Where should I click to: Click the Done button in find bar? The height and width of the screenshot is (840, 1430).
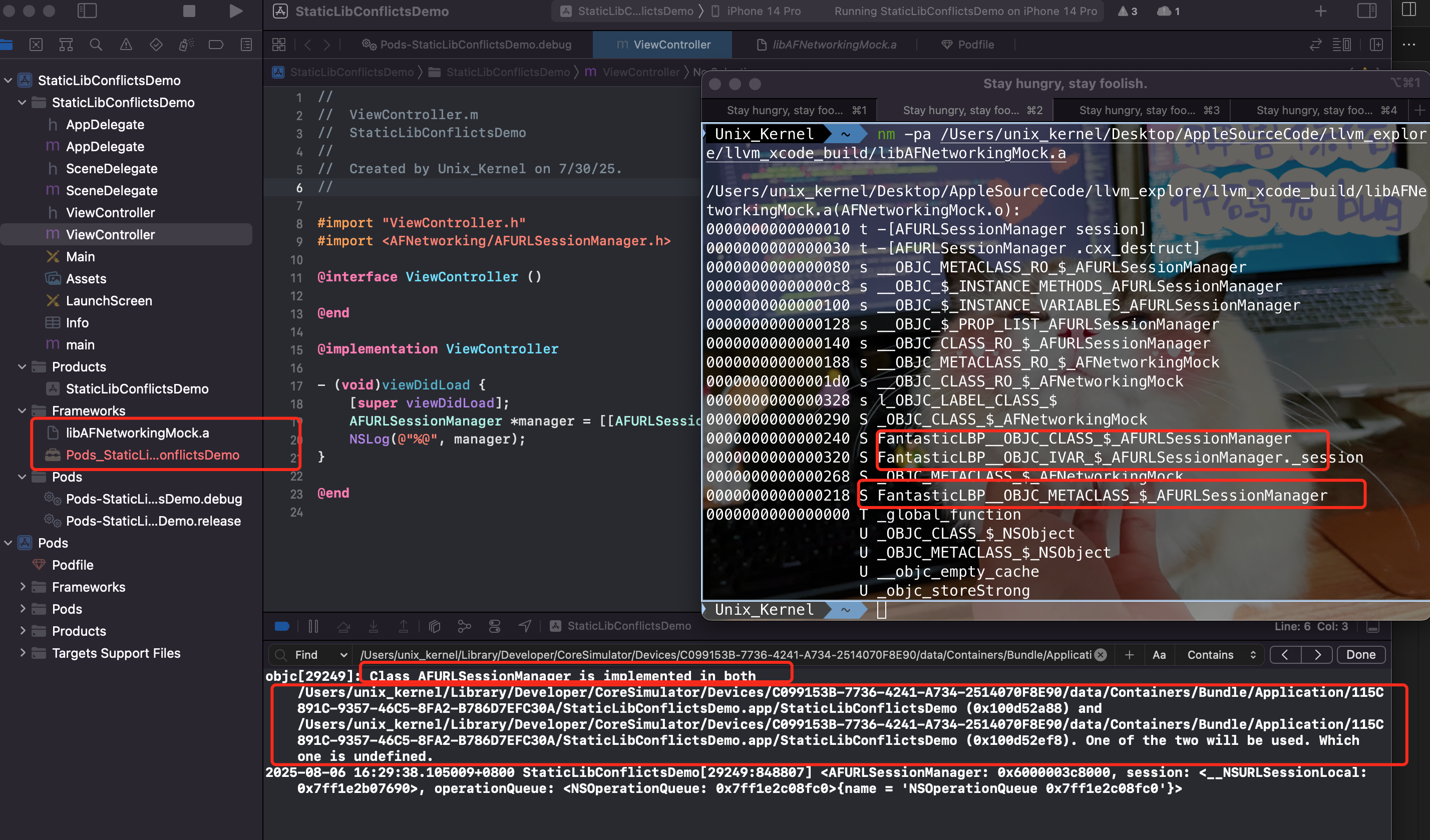click(1361, 655)
